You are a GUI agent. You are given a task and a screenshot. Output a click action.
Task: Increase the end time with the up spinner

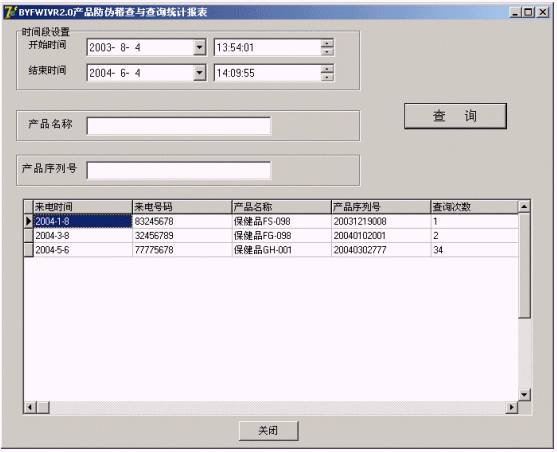point(327,69)
